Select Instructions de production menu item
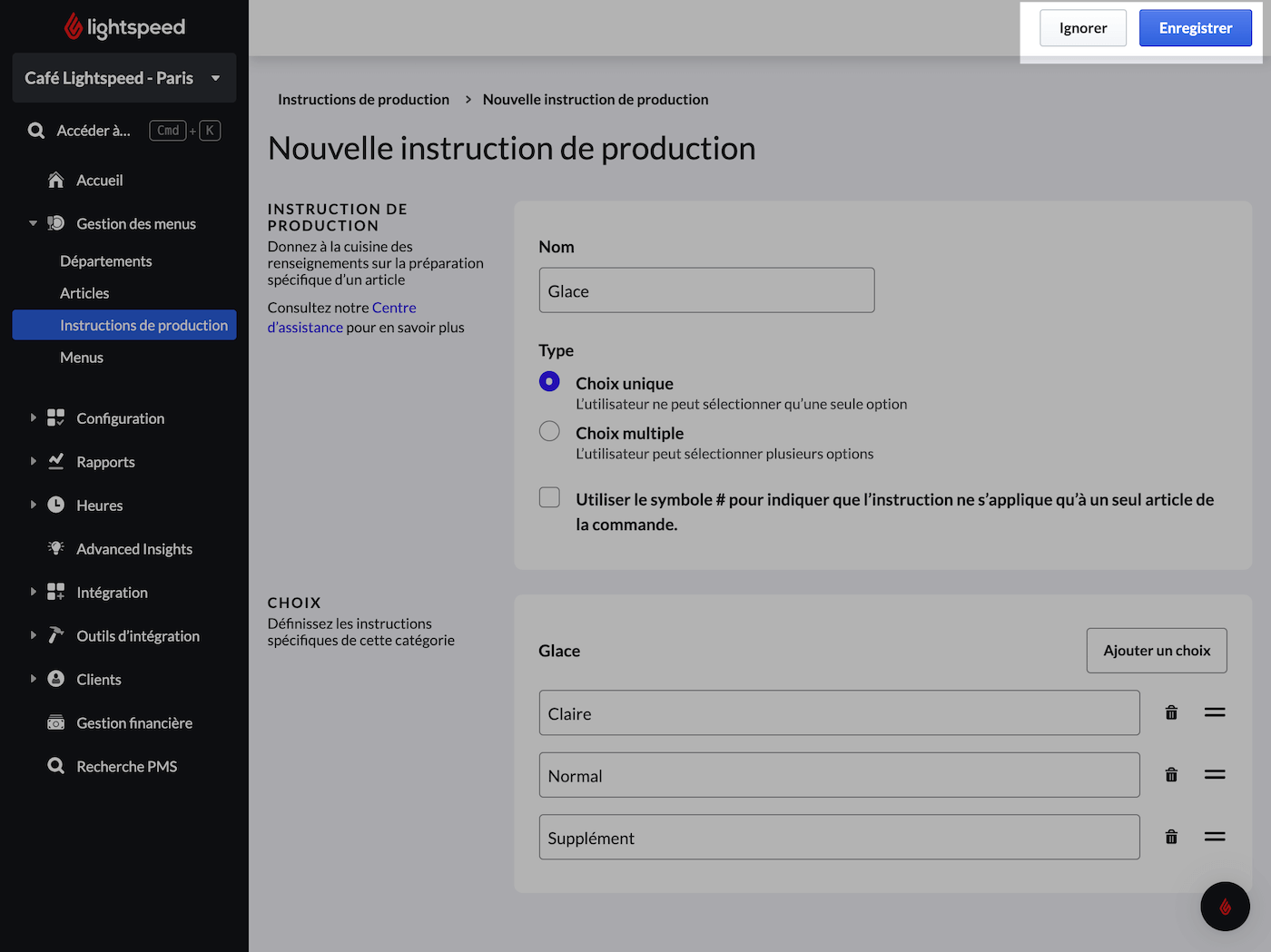The height and width of the screenshot is (952, 1271). point(124,325)
